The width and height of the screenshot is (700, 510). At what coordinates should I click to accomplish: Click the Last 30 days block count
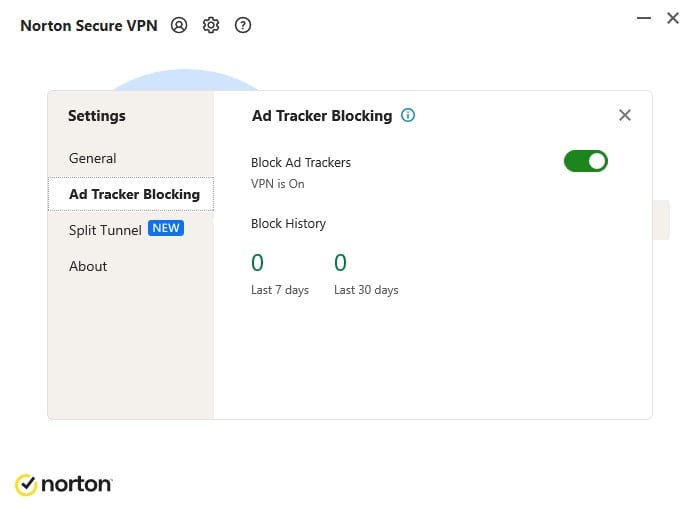(x=340, y=263)
